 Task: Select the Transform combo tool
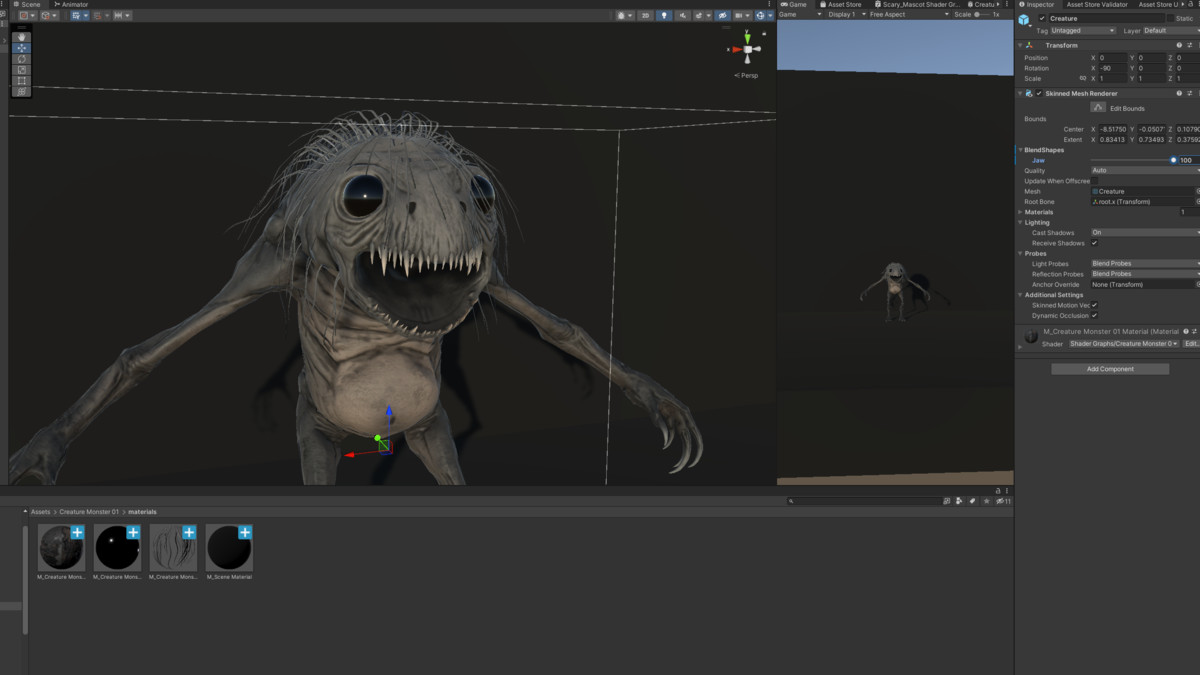pyautogui.click(x=21, y=91)
